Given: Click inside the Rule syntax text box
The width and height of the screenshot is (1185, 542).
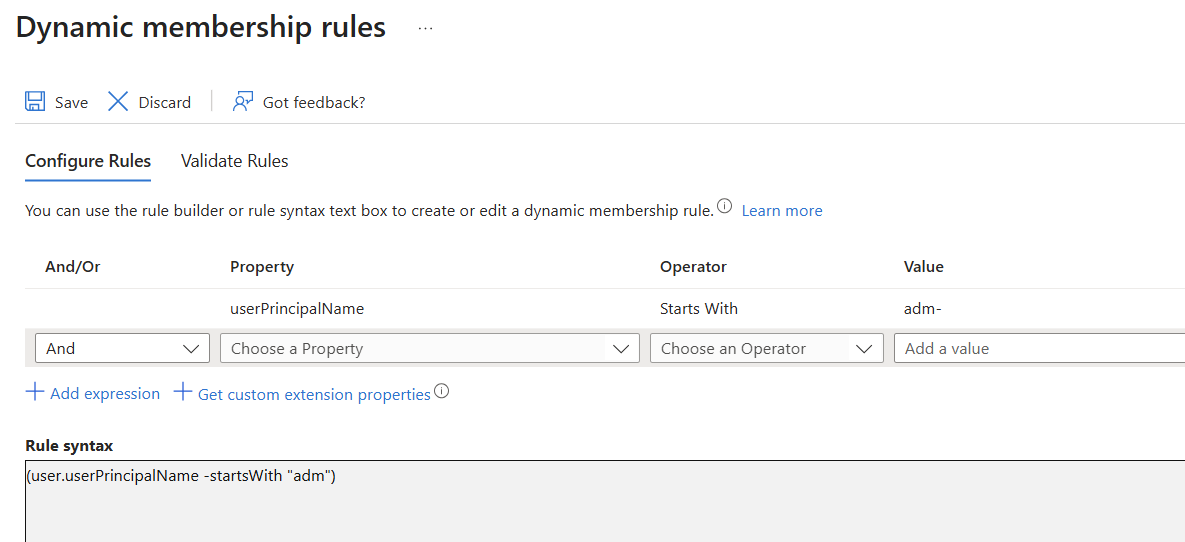Looking at the screenshot, I should tap(600, 505).
